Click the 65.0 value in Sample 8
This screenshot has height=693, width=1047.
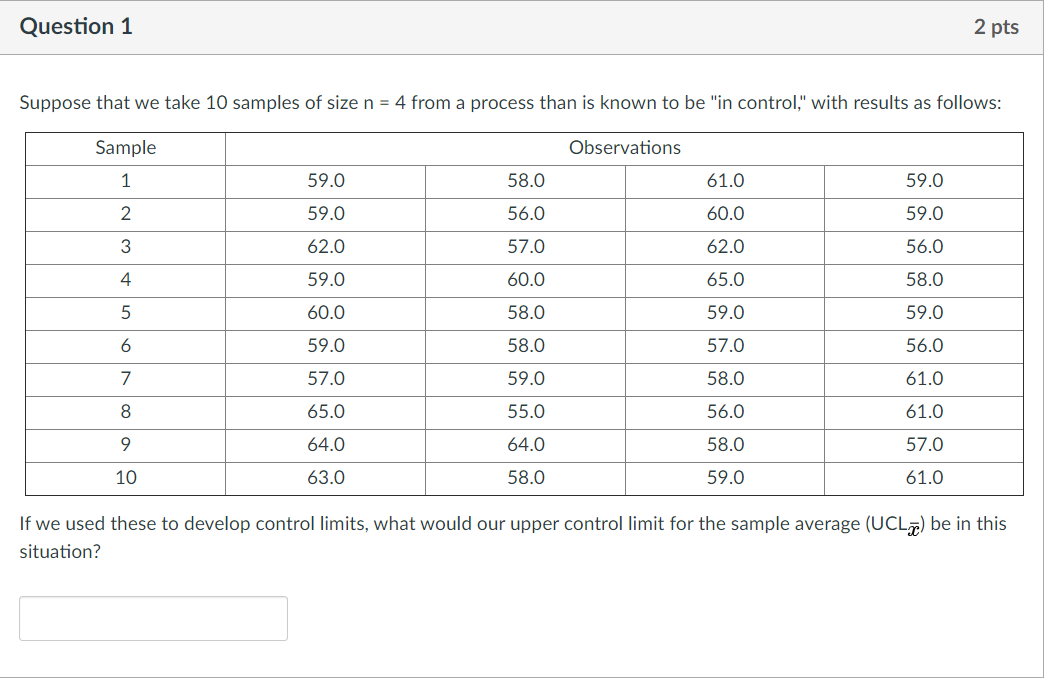[325, 411]
